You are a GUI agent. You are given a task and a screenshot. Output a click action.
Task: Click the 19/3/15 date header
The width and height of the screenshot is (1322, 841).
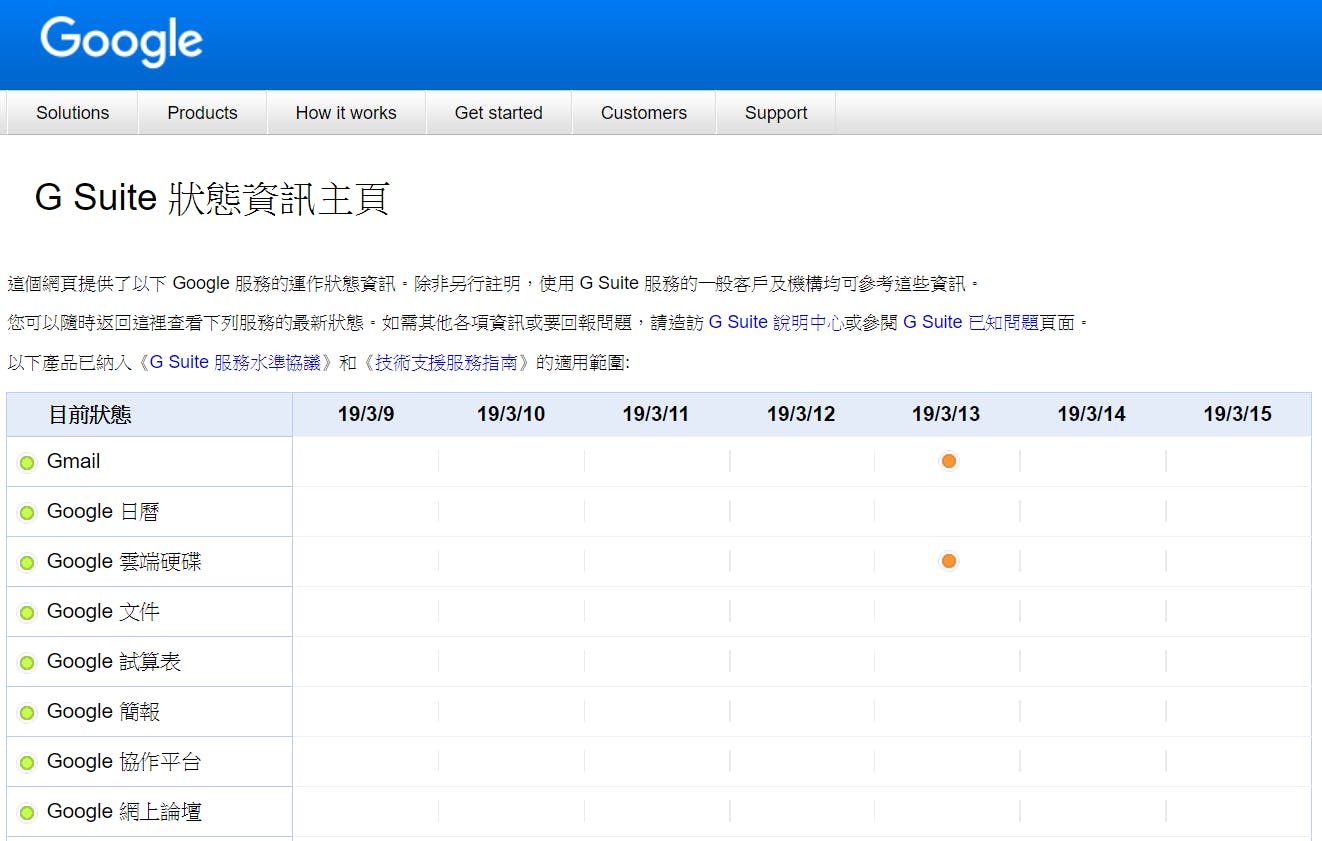[x=1238, y=414]
